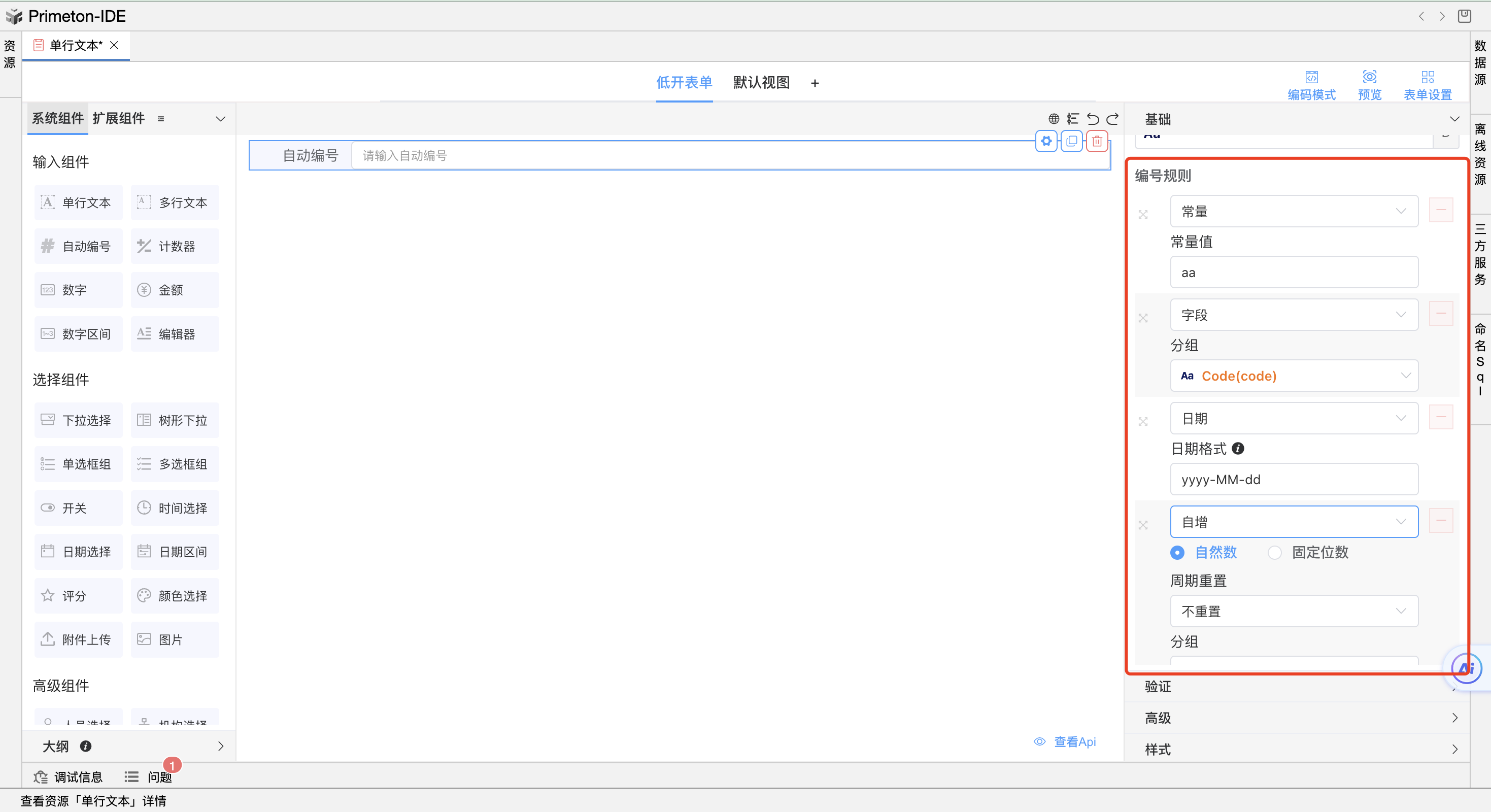Switch to the 默认视图 tab
The width and height of the screenshot is (1491, 812).
pos(761,83)
